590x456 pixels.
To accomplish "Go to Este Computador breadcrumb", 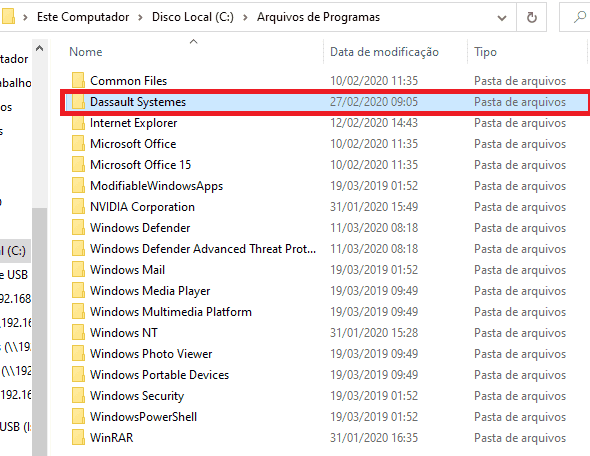I will [83, 17].
